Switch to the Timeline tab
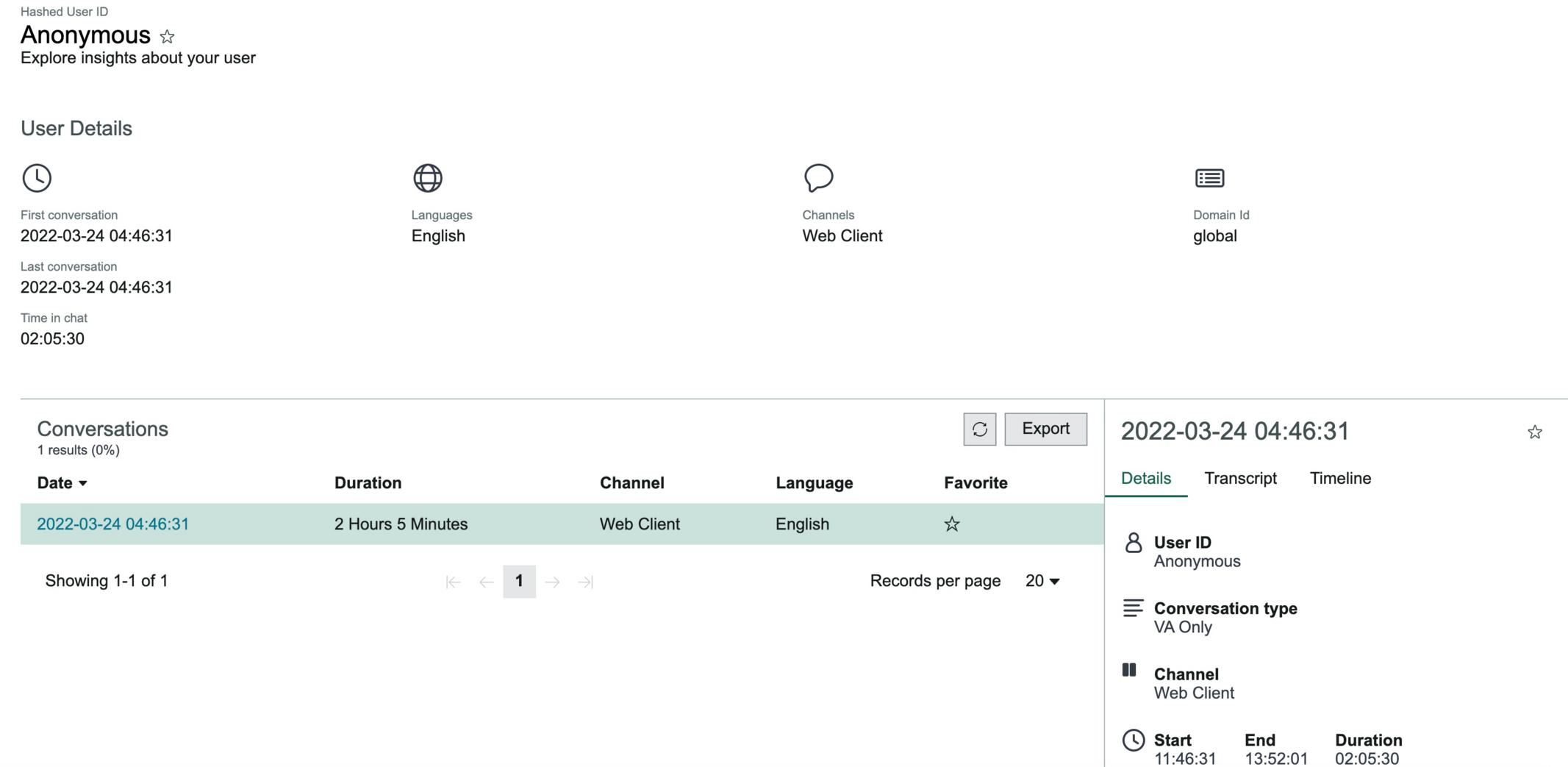The height and width of the screenshot is (767, 1568). coord(1340,479)
